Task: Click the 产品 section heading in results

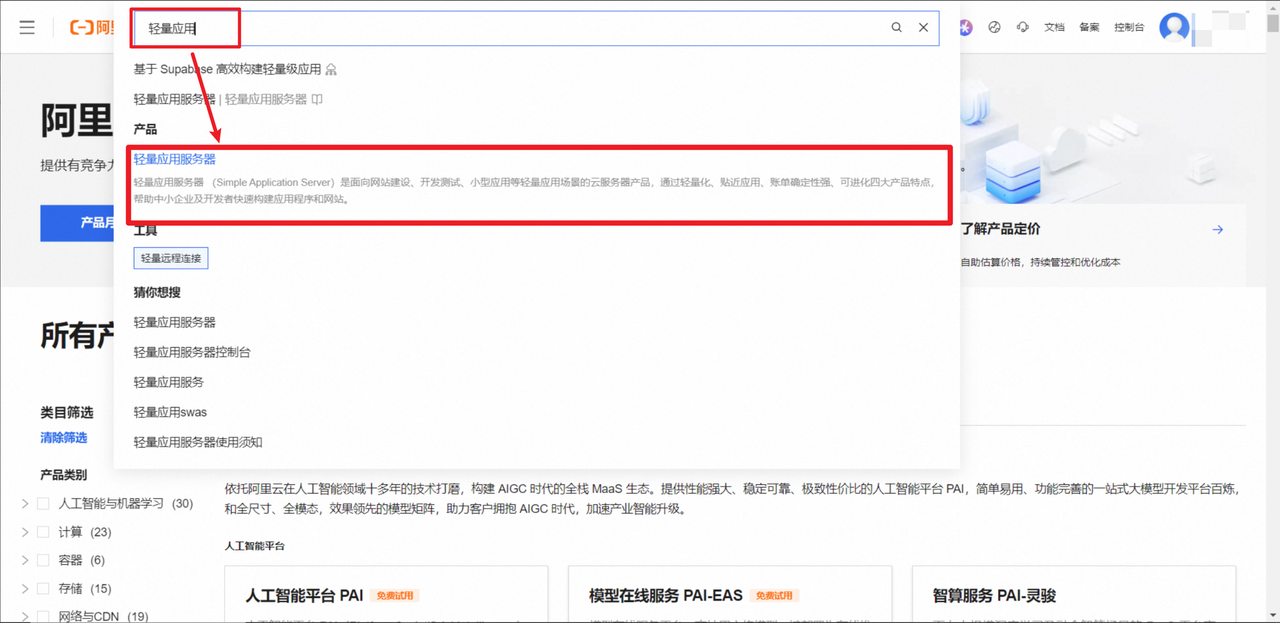Action: pyautogui.click(x=145, y=130)
